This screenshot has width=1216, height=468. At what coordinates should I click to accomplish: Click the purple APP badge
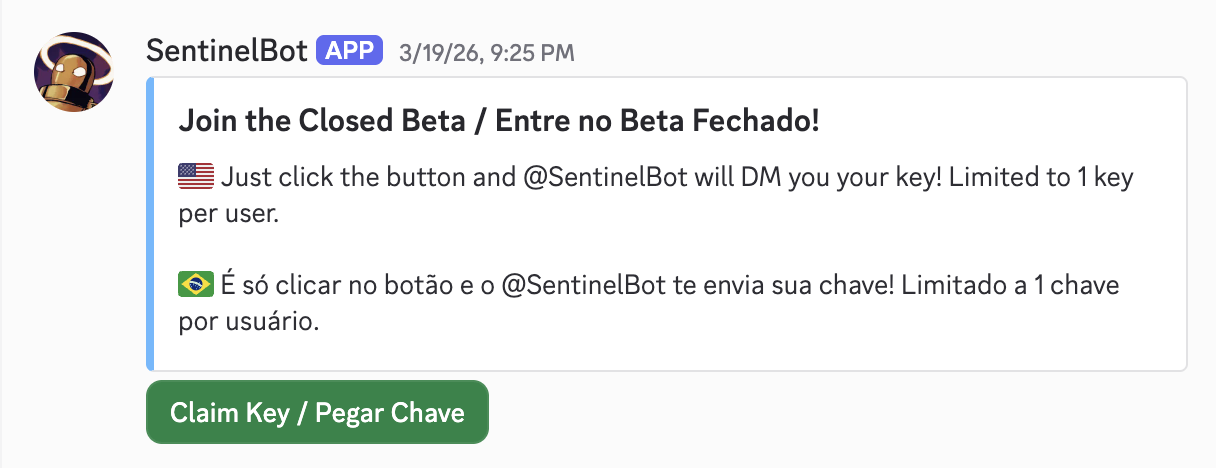350,51
